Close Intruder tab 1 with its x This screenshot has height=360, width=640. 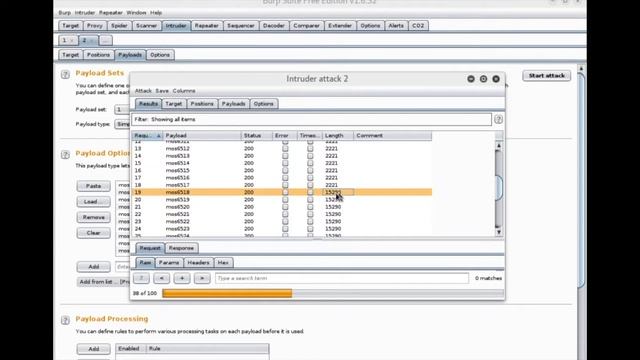[72, 40]
